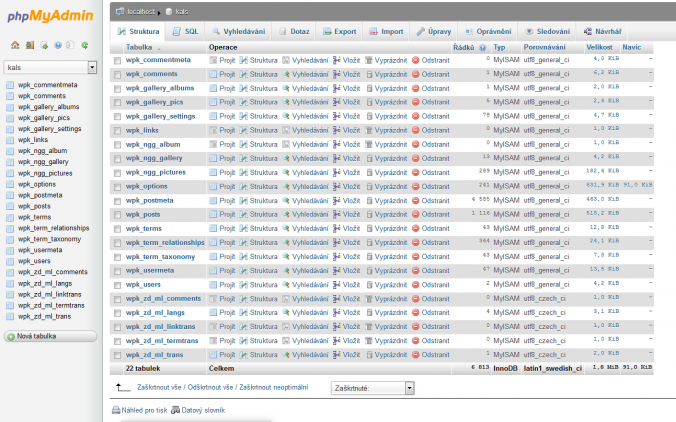The image size is (676, 422).
Task: Click the localhost server icon in breadcrumb
Action: pyautogui.click(x=120, y=11)
